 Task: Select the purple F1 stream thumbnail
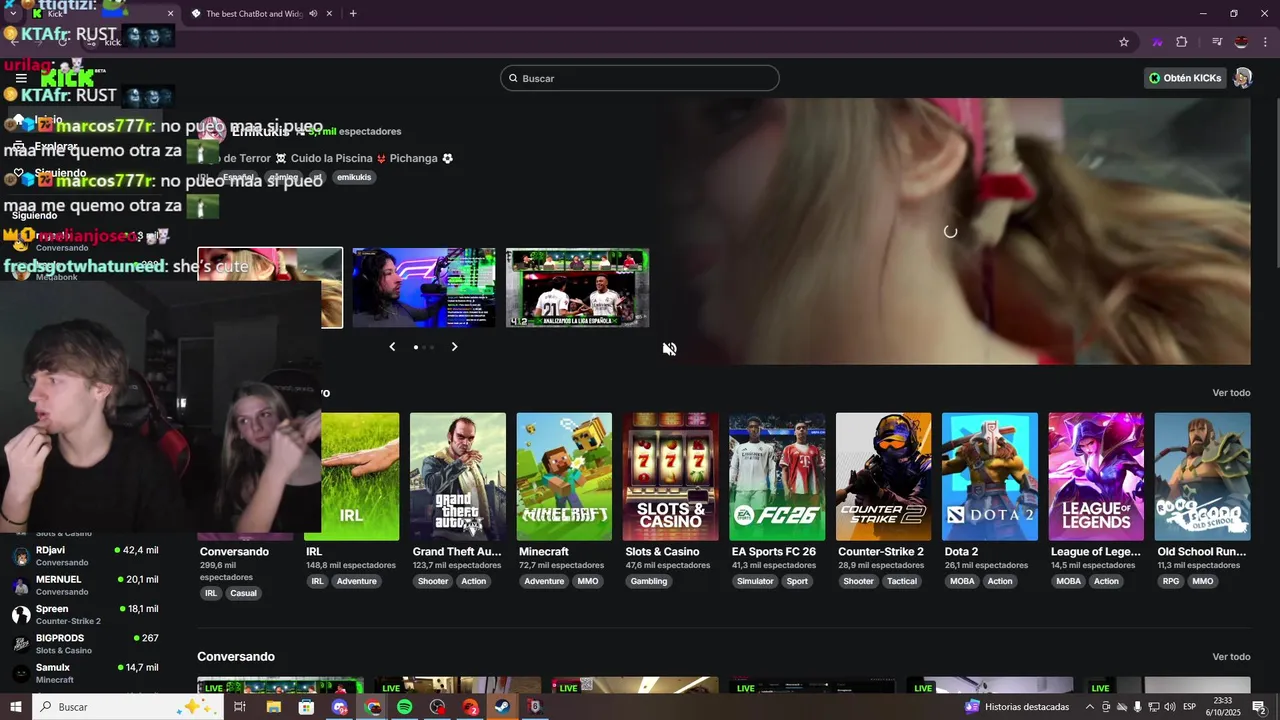pyautogui.click(x=424, y=287)
